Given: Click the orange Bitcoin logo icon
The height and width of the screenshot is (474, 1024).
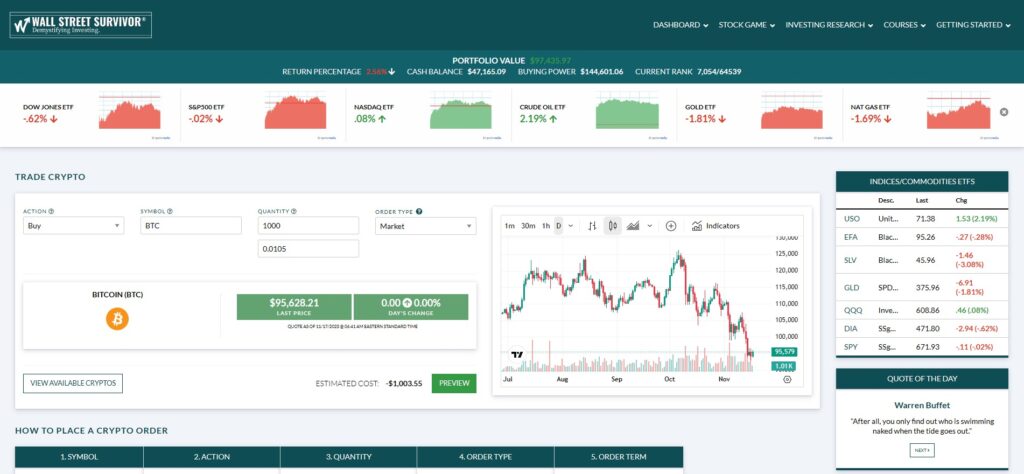Looking at the screenshot, I should point(117,319).
